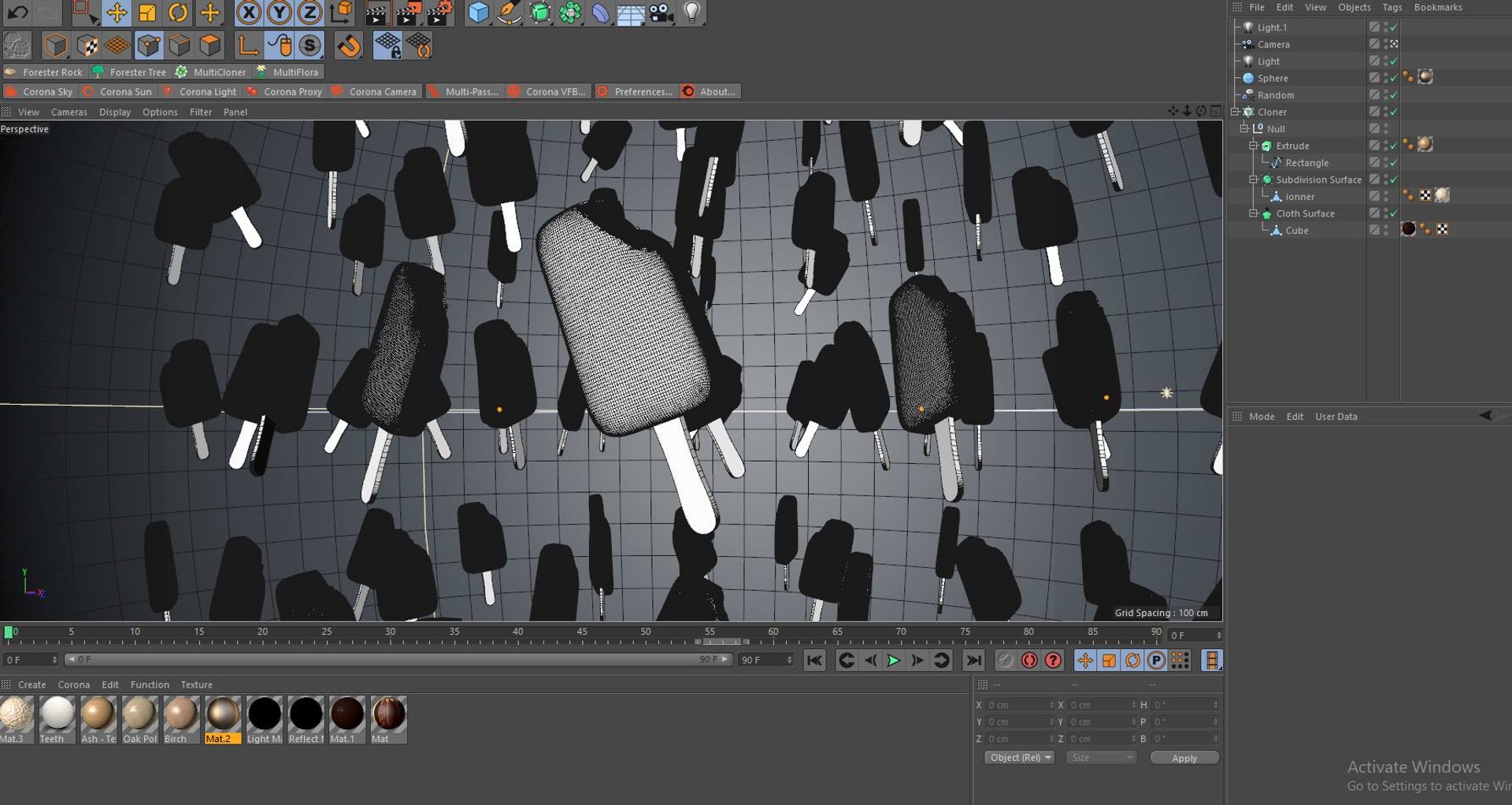Select the Rotate tool in the top toolbar
Image resolution: width=1512 pixels, height=805 pixels.
coord(179,12)
